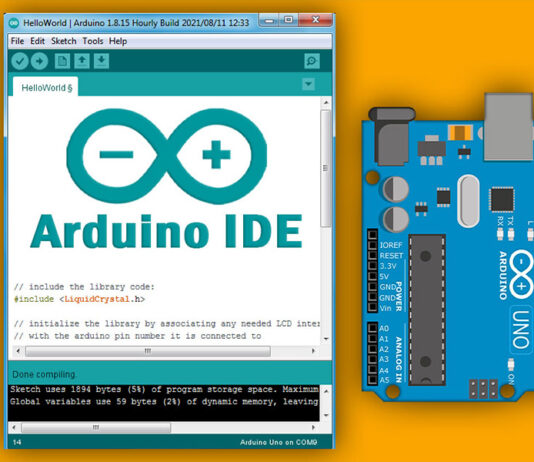Open a sketch with the up-arrow icon
The width and height of the screenshot is (534, 462).
click(82, 61)
